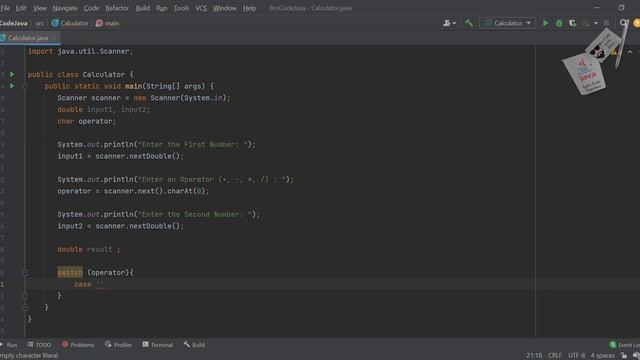Viewport: 640px width, 360px height.
Task: Open the Edit menu
Action: click(x=21, y=8)
